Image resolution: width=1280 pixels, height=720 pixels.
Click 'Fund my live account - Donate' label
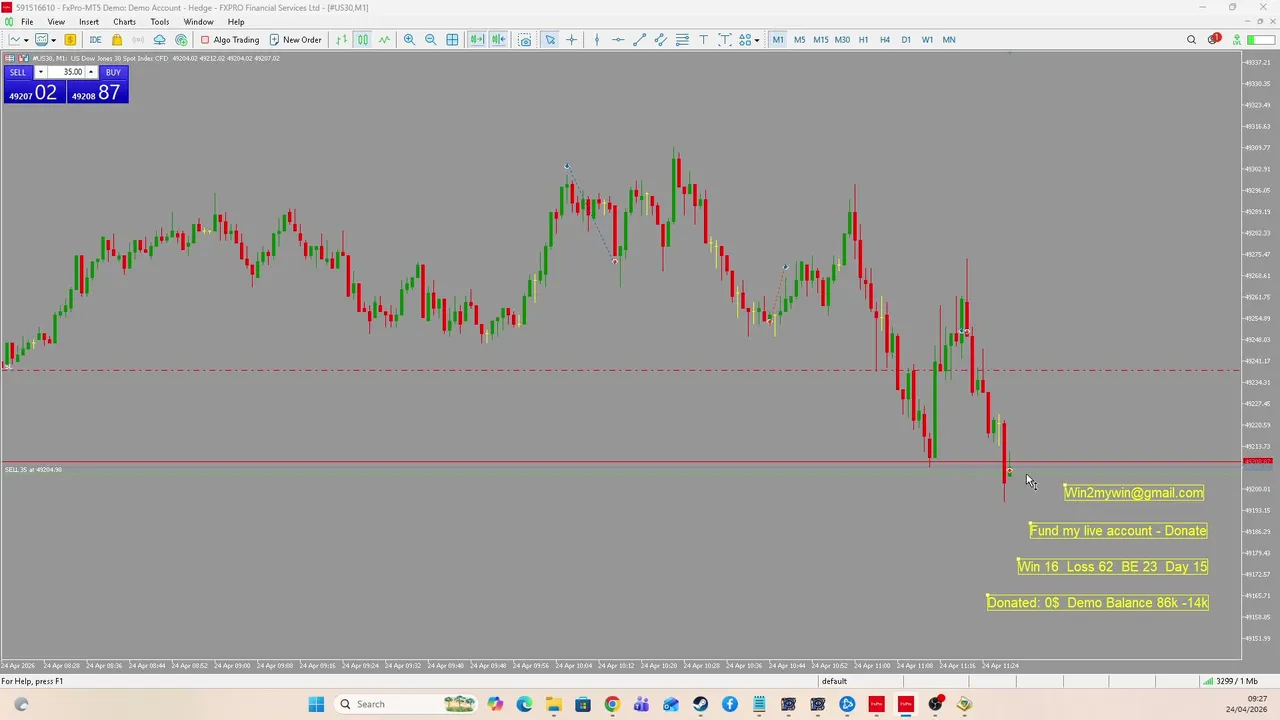1118,530
